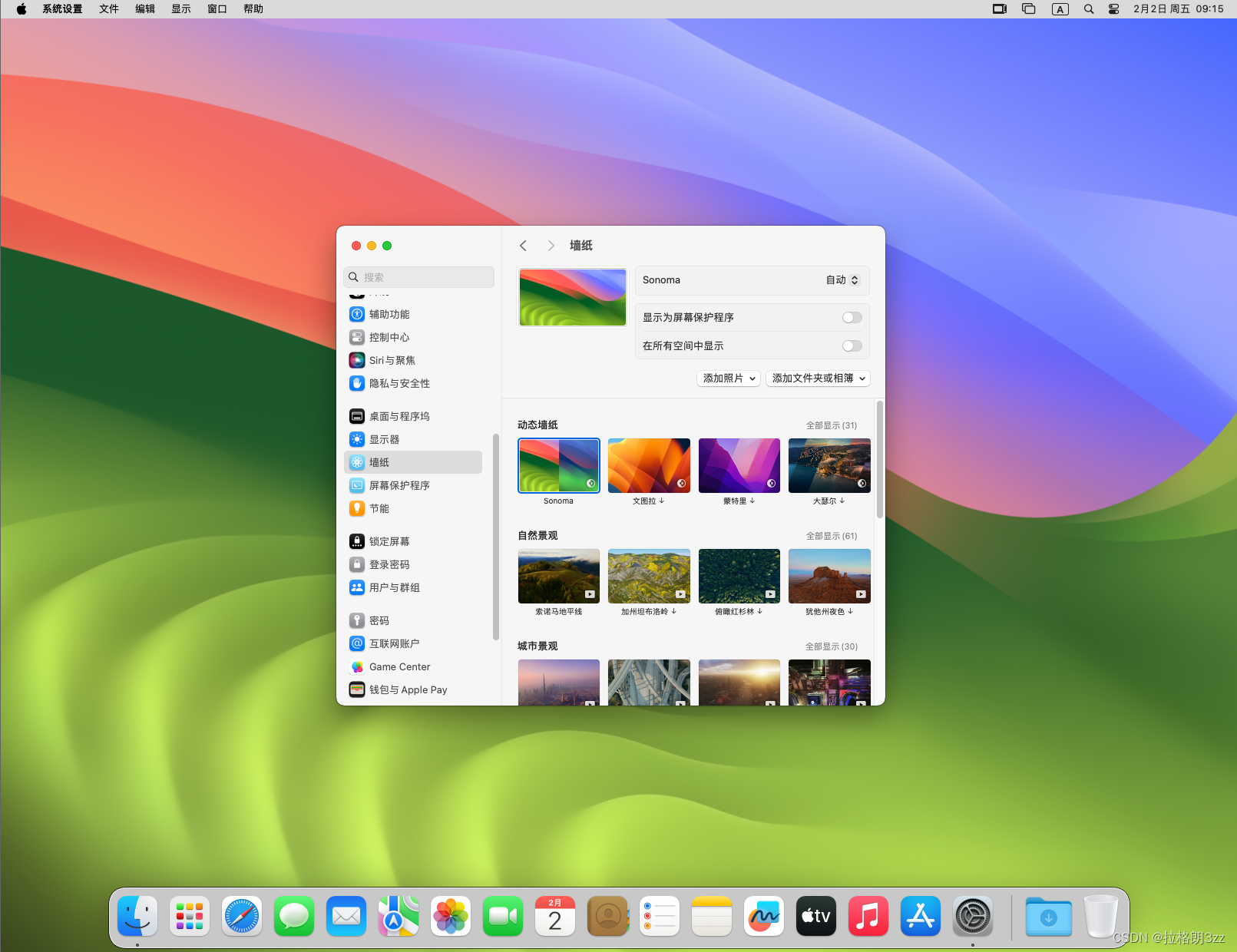Open 登录密码 settings
Viewport: 1237px width, 952px height.
click(x=413, y=564)
